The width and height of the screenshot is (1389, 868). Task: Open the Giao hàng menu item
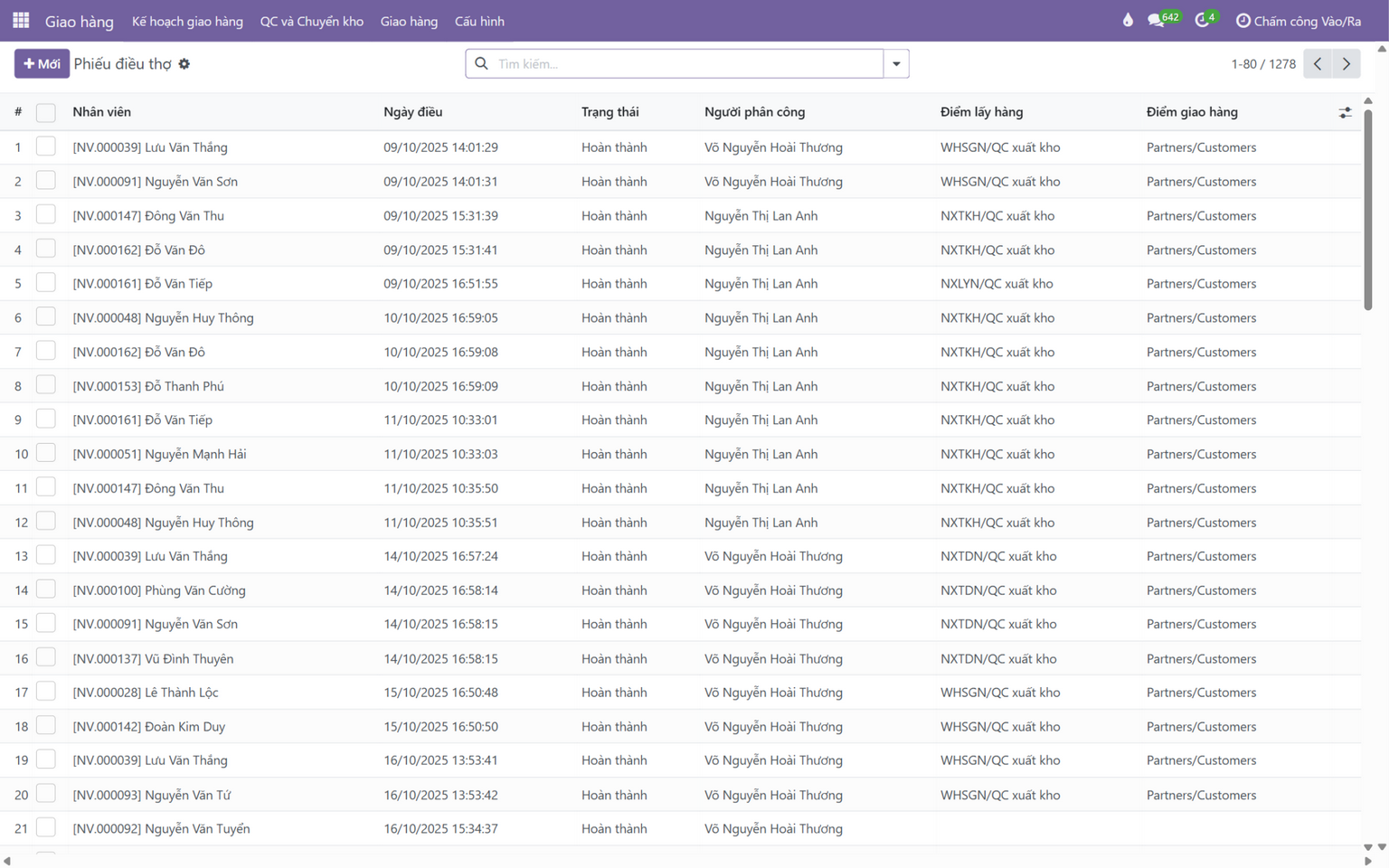tap(409, 21)
